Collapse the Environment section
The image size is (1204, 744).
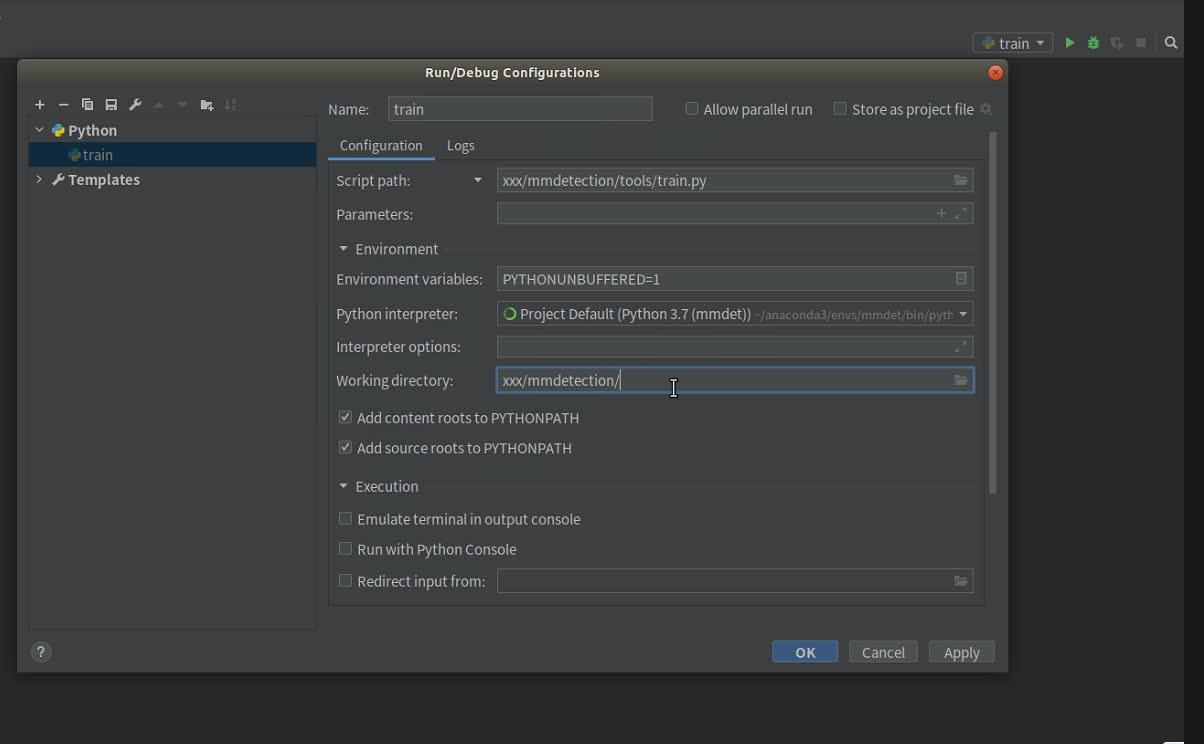[x=343, y=249]
